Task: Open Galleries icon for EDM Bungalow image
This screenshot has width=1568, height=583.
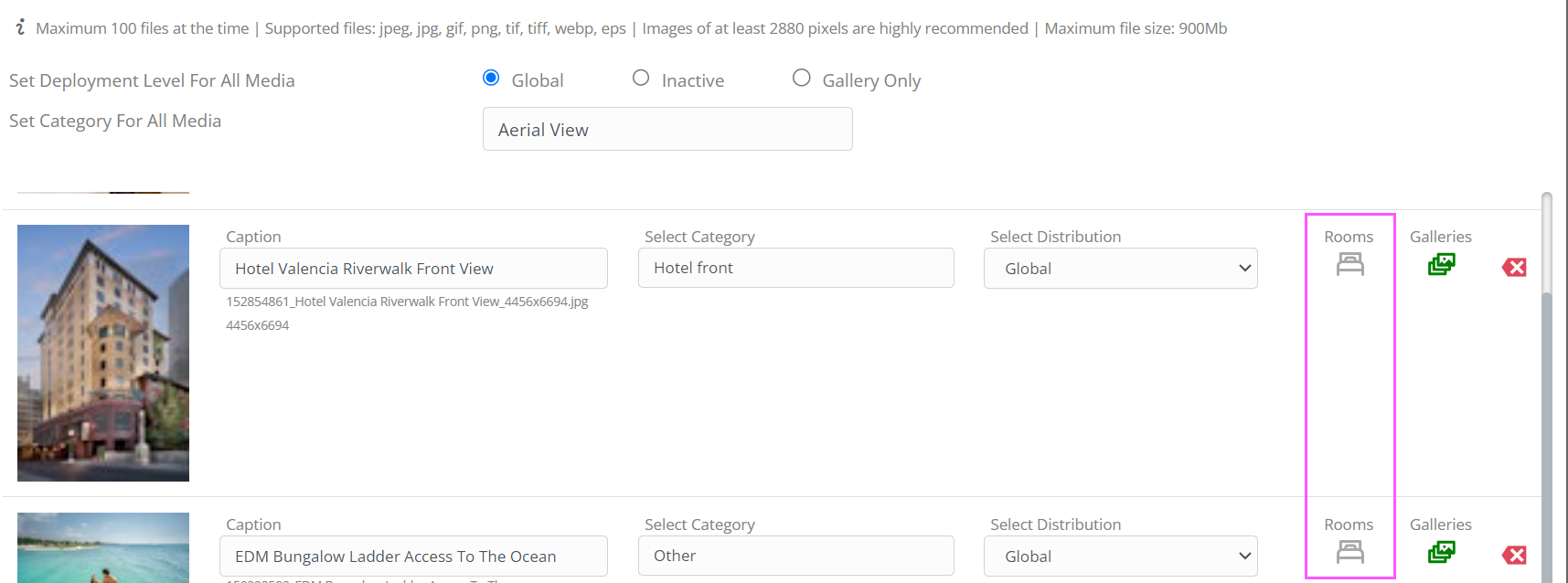Action: [x=1441, y=552]
